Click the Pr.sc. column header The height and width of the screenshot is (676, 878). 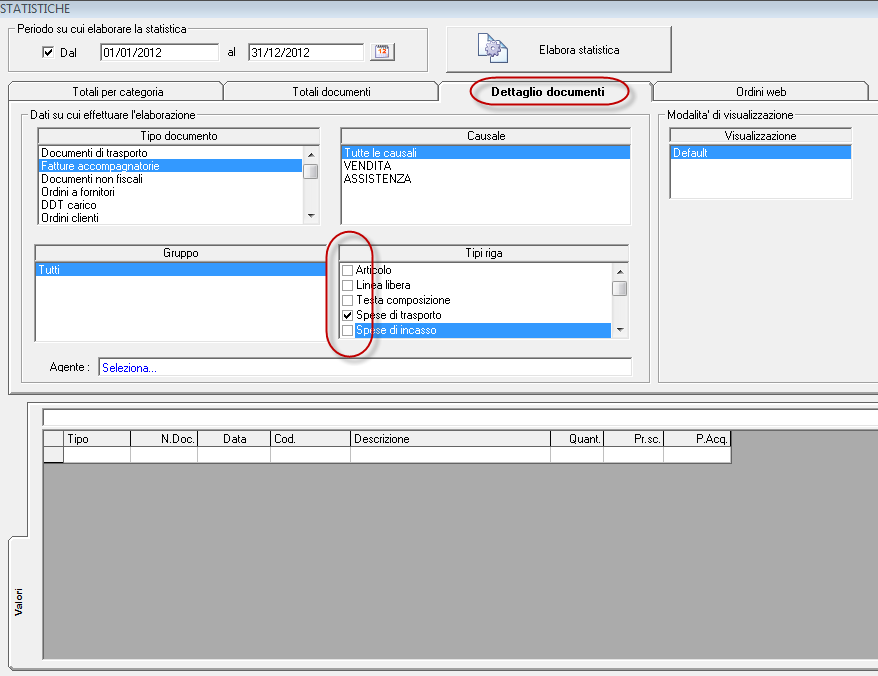(633, 439)
